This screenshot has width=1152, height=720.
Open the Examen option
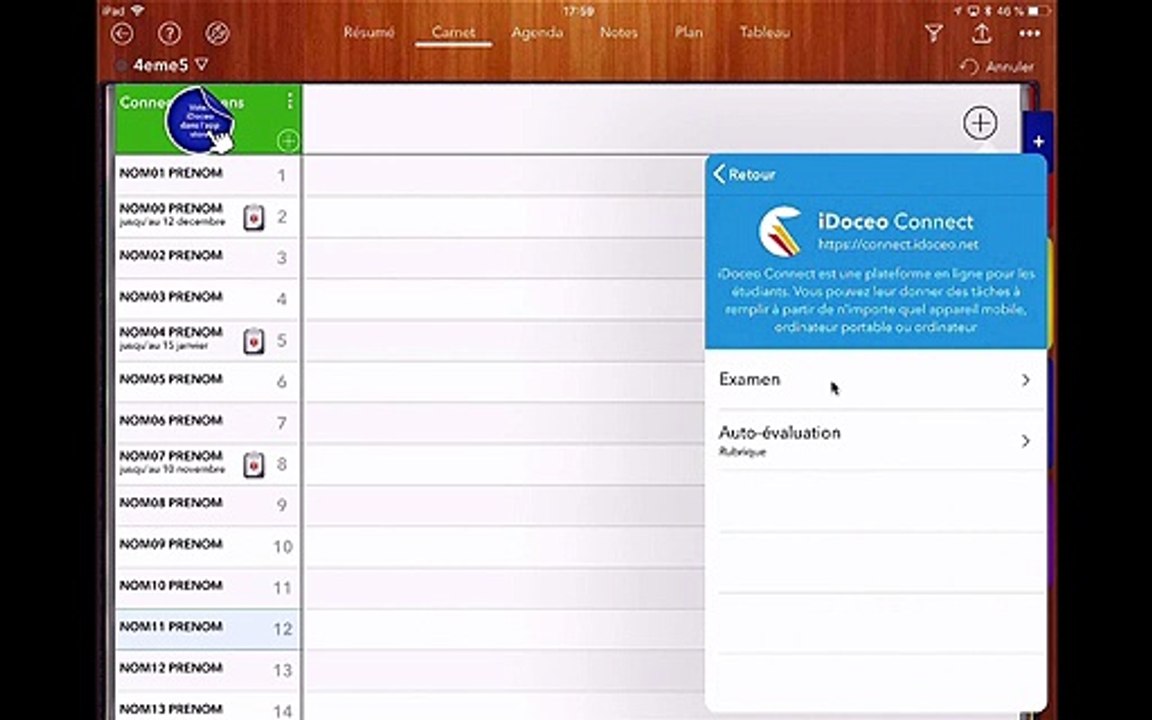point(876,380)
